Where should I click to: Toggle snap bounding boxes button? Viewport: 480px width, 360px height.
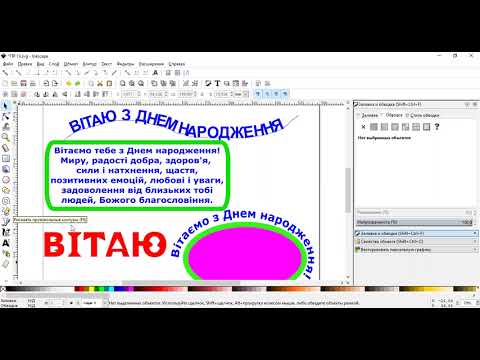[18, 73]
